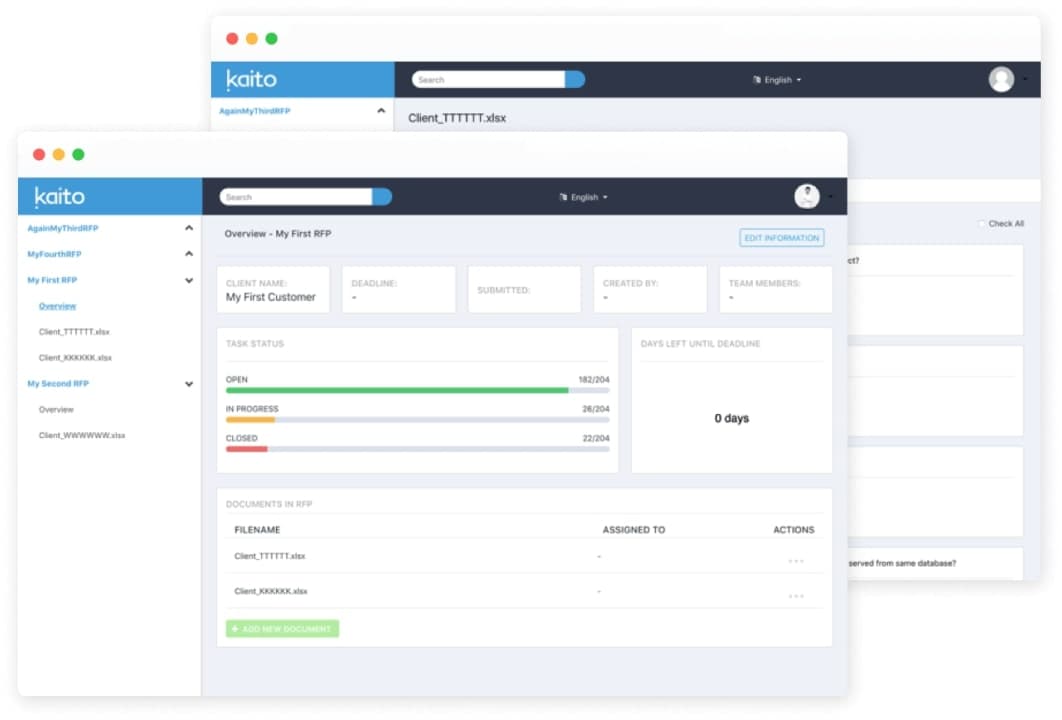Focus the Search field in the front window
This screenshot has width=1062, height=720.
click(296, 197)
